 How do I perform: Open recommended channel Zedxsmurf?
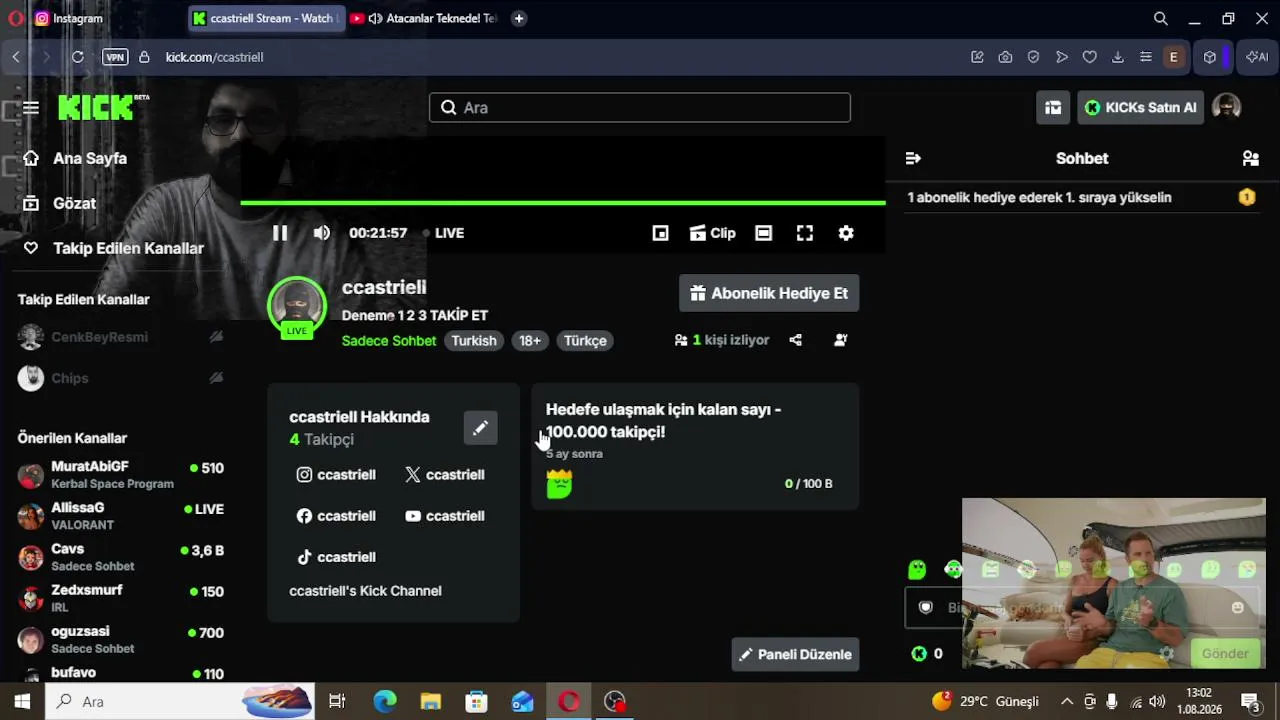click(121, 598)
